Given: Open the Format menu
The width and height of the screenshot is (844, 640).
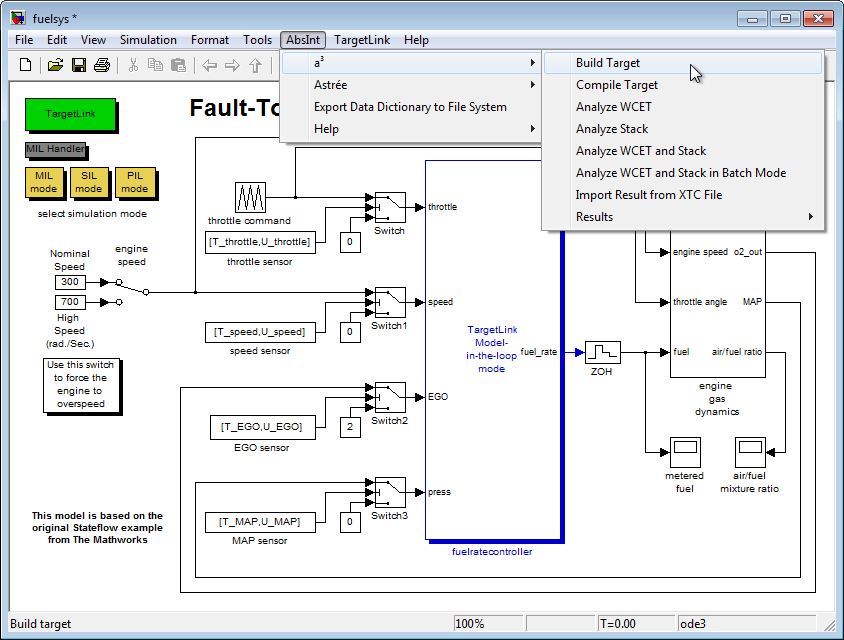Looking at the screenshot, I should (209, 40).
